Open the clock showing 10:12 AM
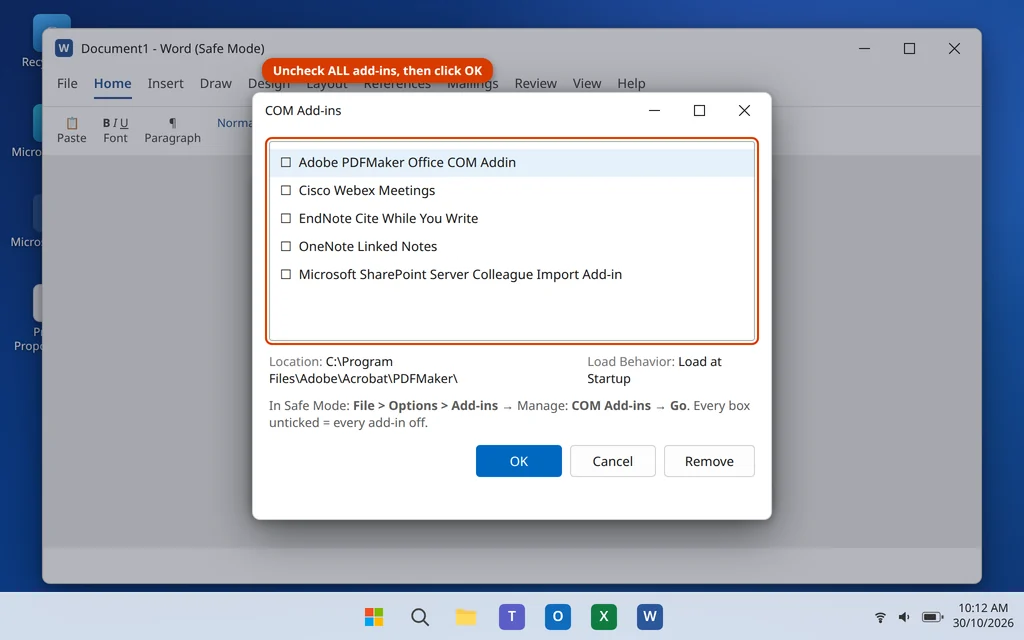The height and width of the screenshot is (640, 1024). click(983, 615)
